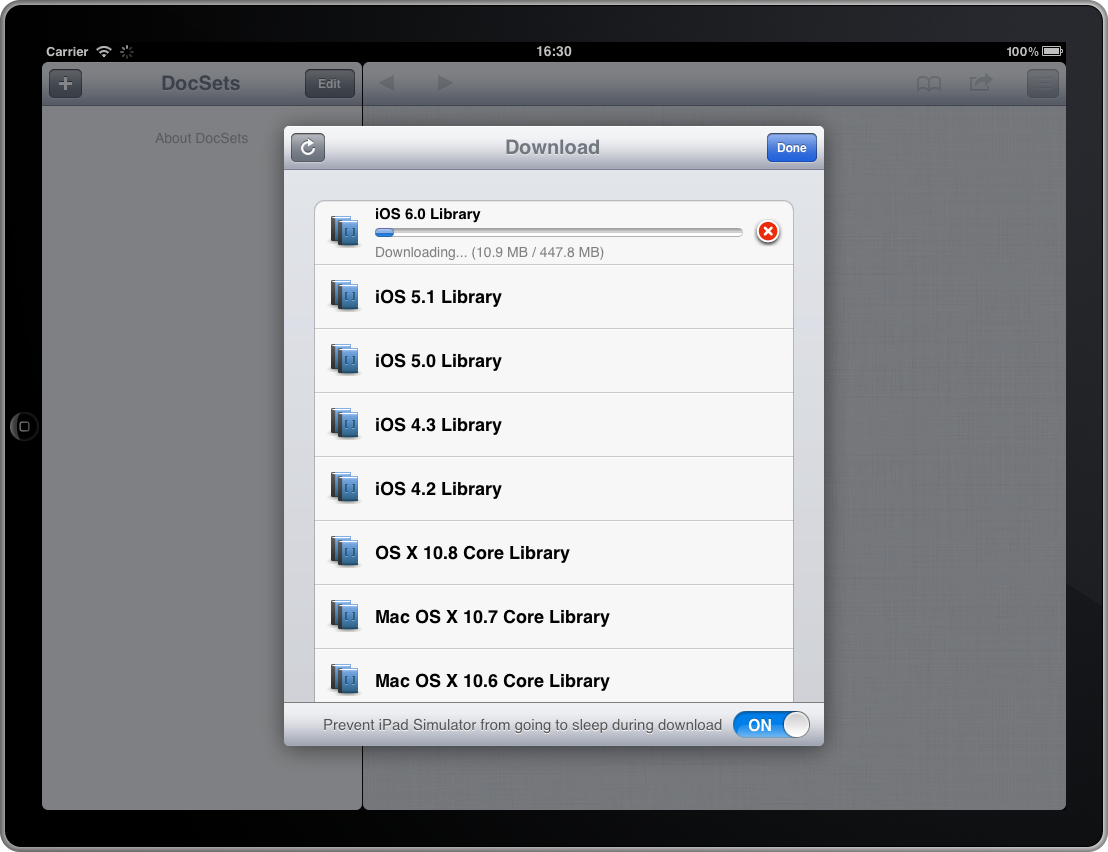This screenshot has height=852, width=1108.
Task: Cancel the iOS 6.0 Library download
Action: click(x=767, y=232)
